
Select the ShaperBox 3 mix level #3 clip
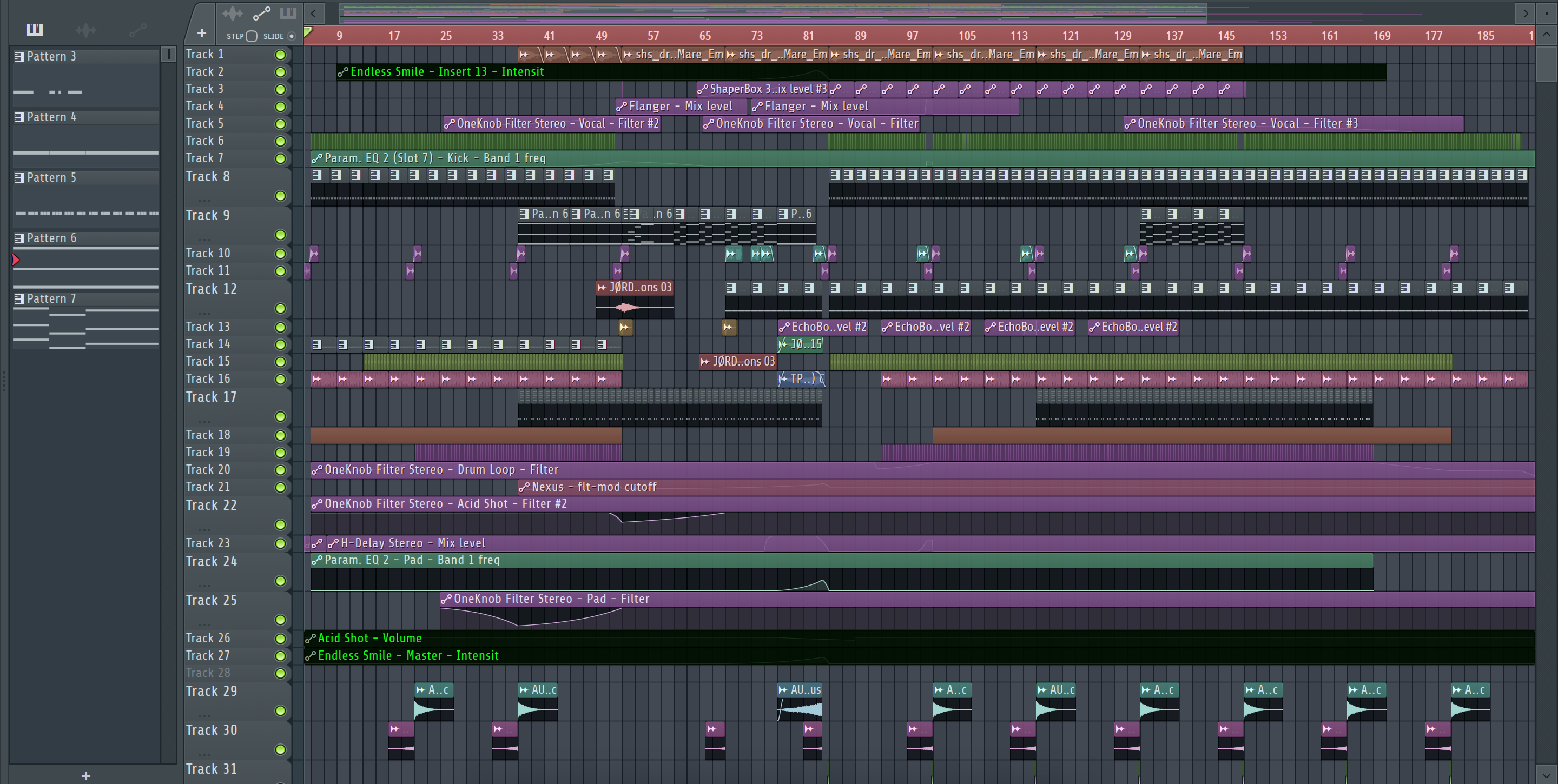pos(762,89)
